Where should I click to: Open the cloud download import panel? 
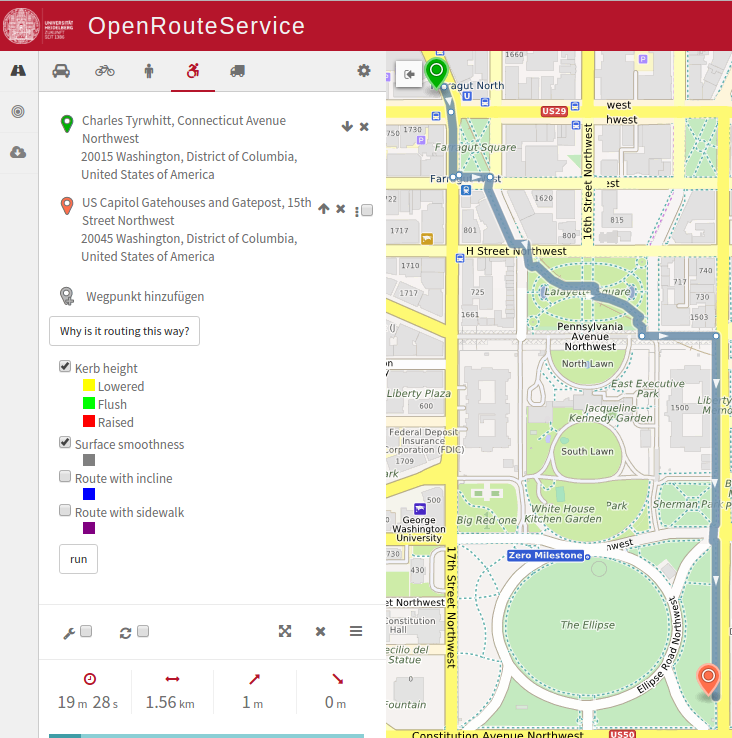[x=18, y=152]
